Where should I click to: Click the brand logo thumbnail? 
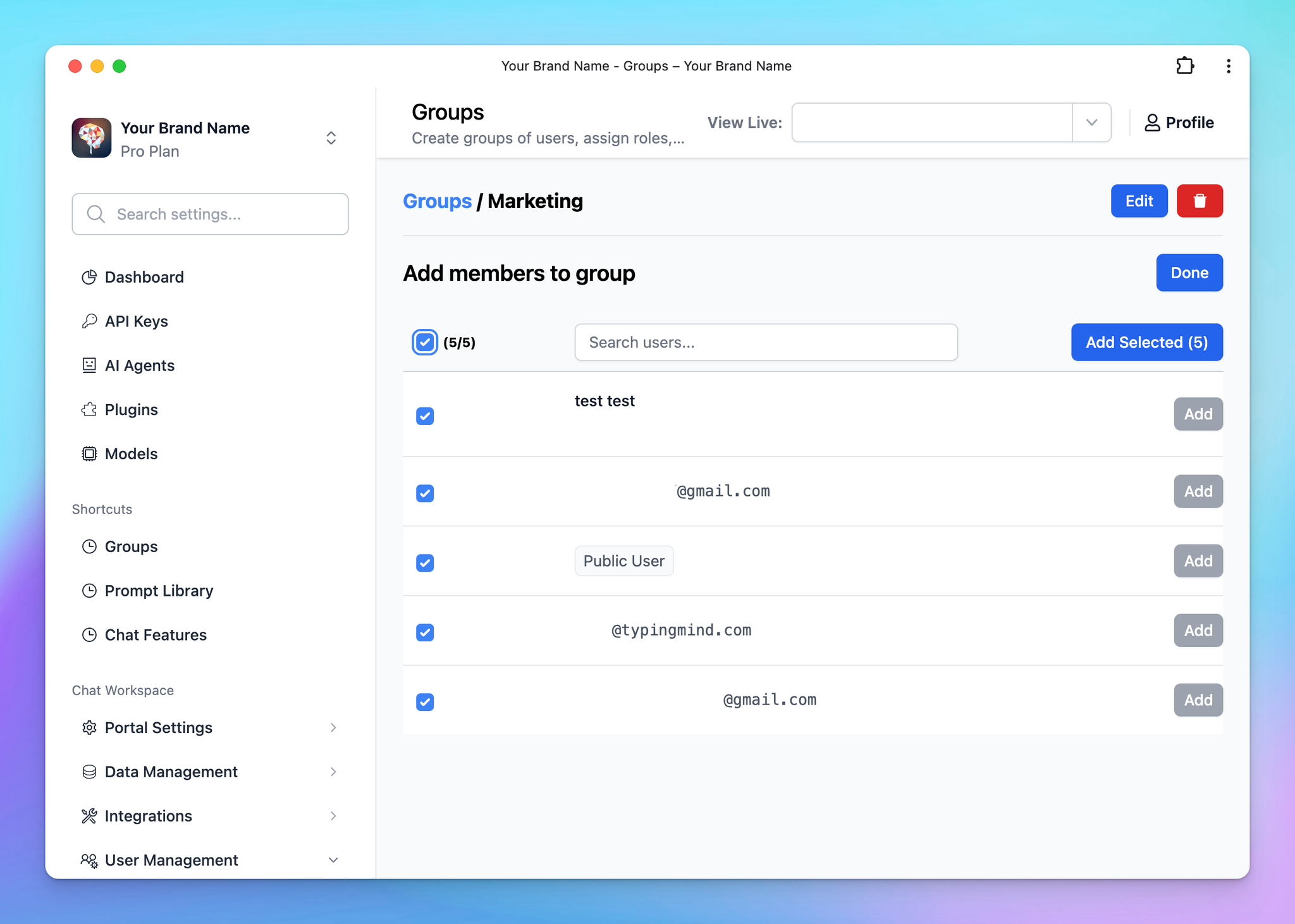(92, 138)
